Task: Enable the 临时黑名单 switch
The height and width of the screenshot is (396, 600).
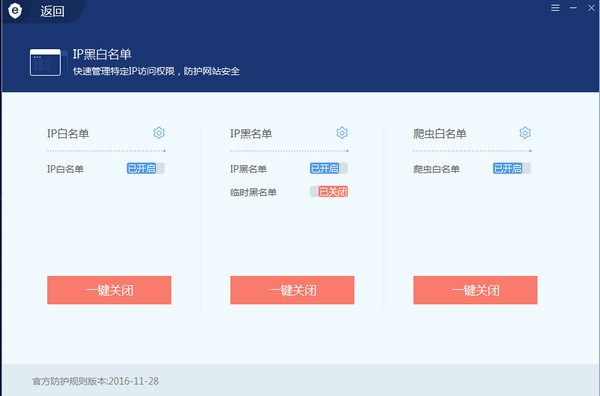Action: pyautogui.click(x=329, y=192)
